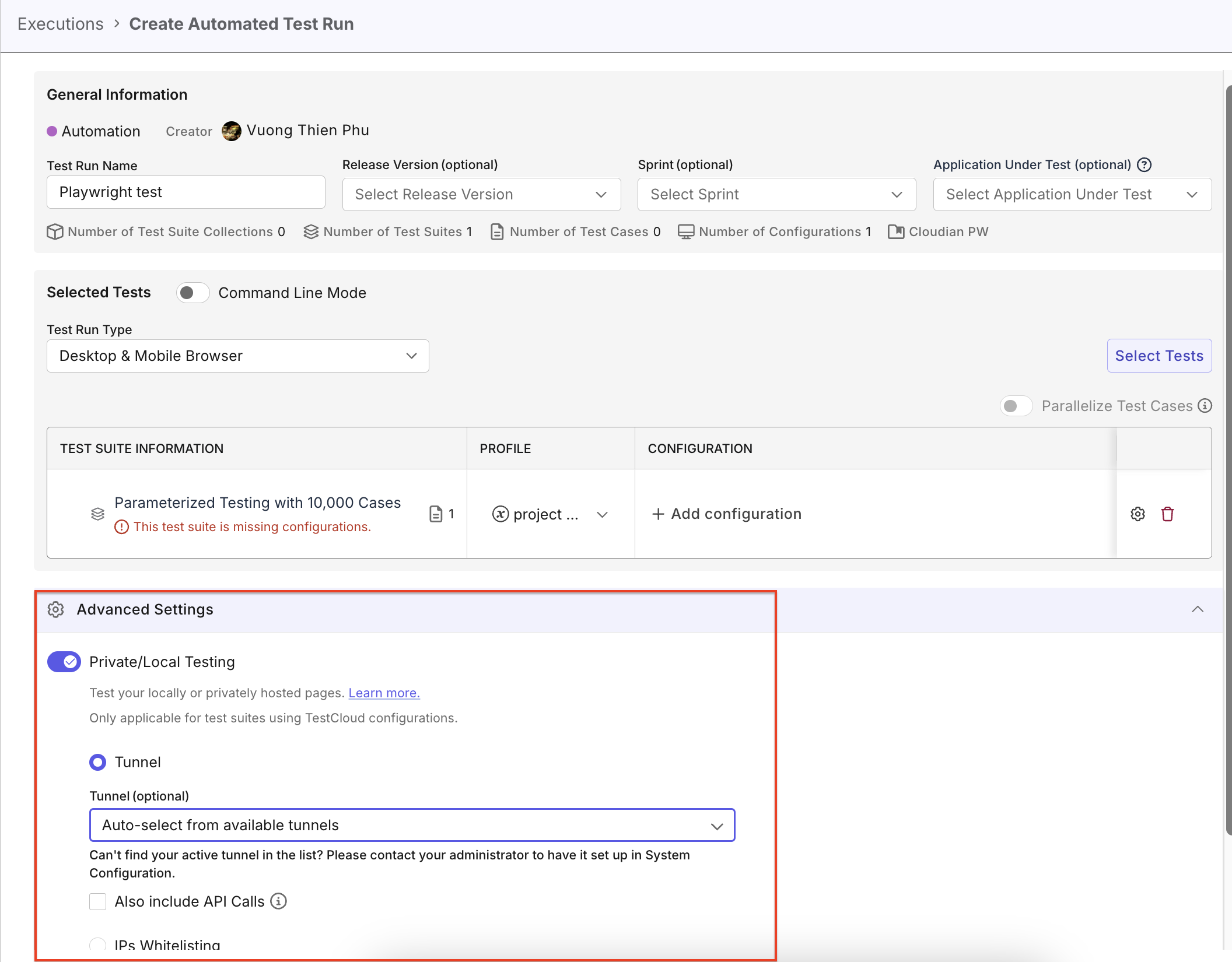1232x962 pixels.
Task: Click the Number of Test Suites stack icon
Action: (311, 232)
